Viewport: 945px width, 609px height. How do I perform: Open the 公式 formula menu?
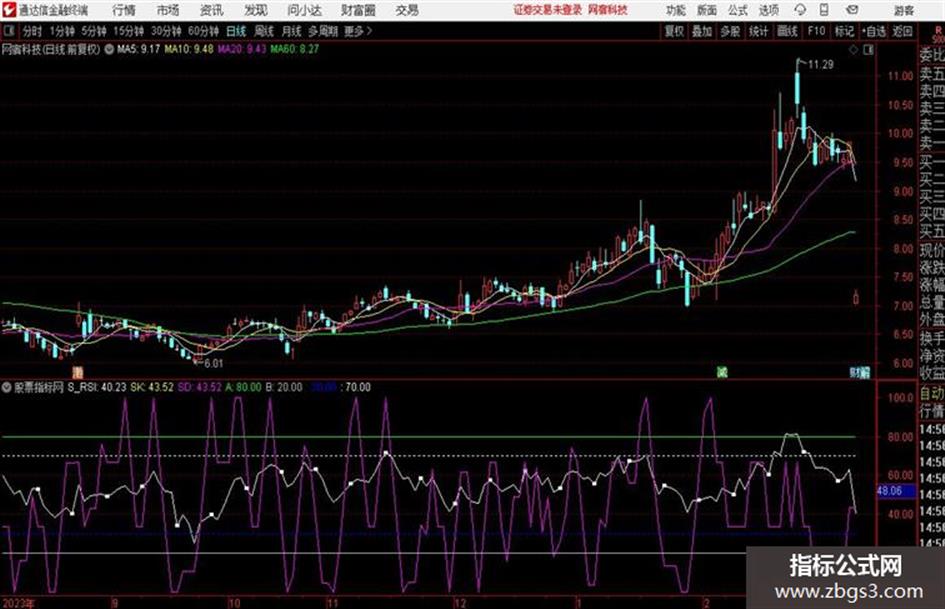[x=737, y=10]
